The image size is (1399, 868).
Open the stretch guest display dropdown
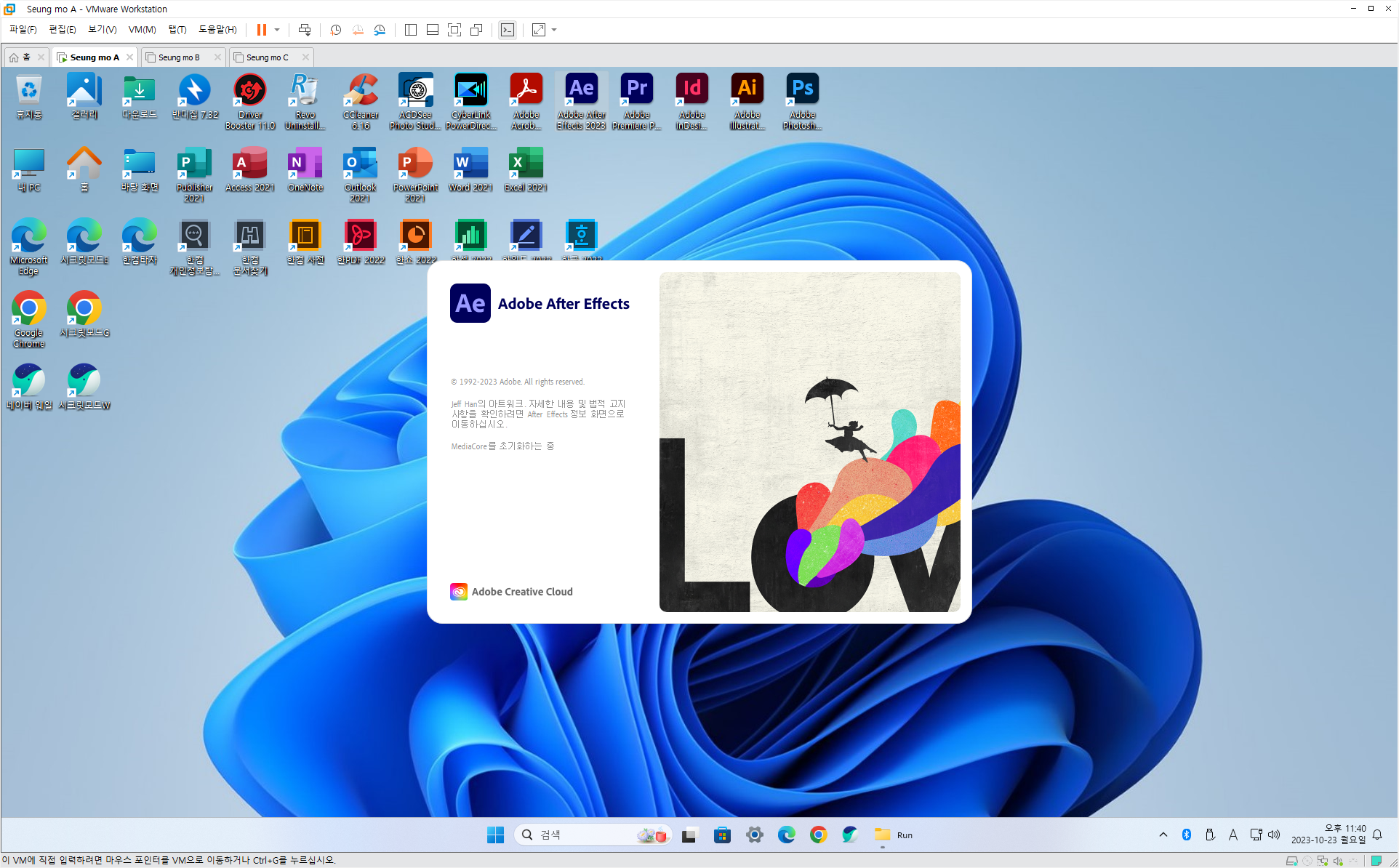click(554, 30)
